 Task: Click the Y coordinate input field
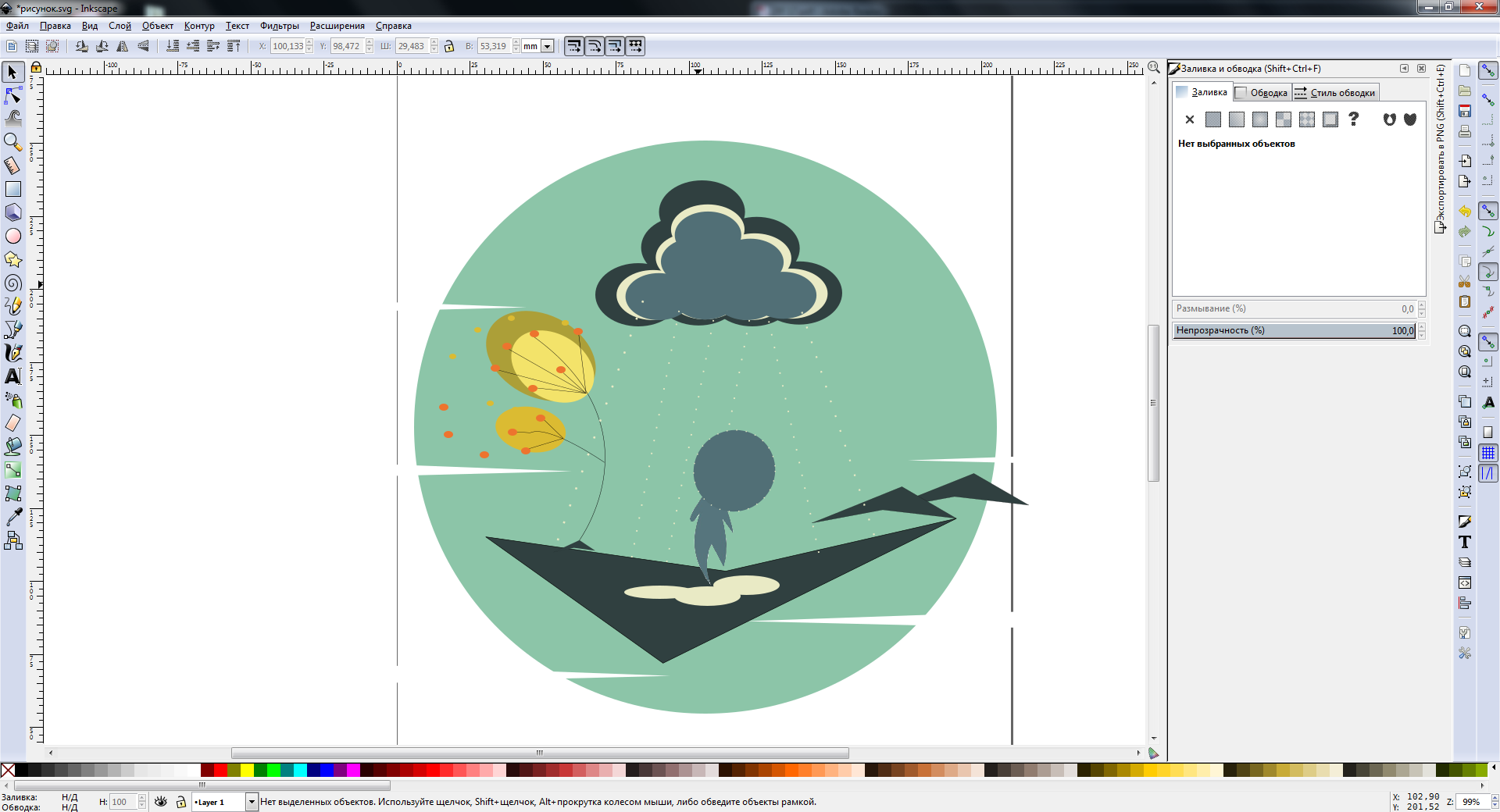coord(347,46)
